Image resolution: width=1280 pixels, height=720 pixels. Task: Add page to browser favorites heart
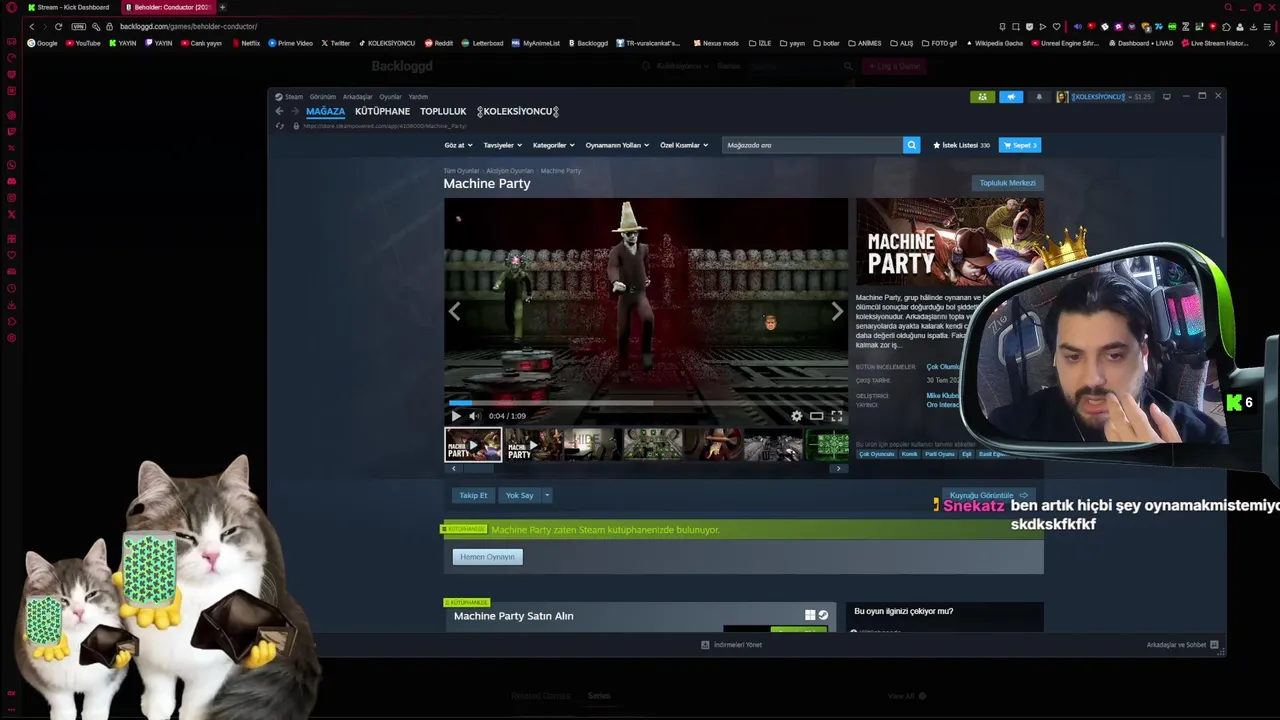click(1056, 26)
